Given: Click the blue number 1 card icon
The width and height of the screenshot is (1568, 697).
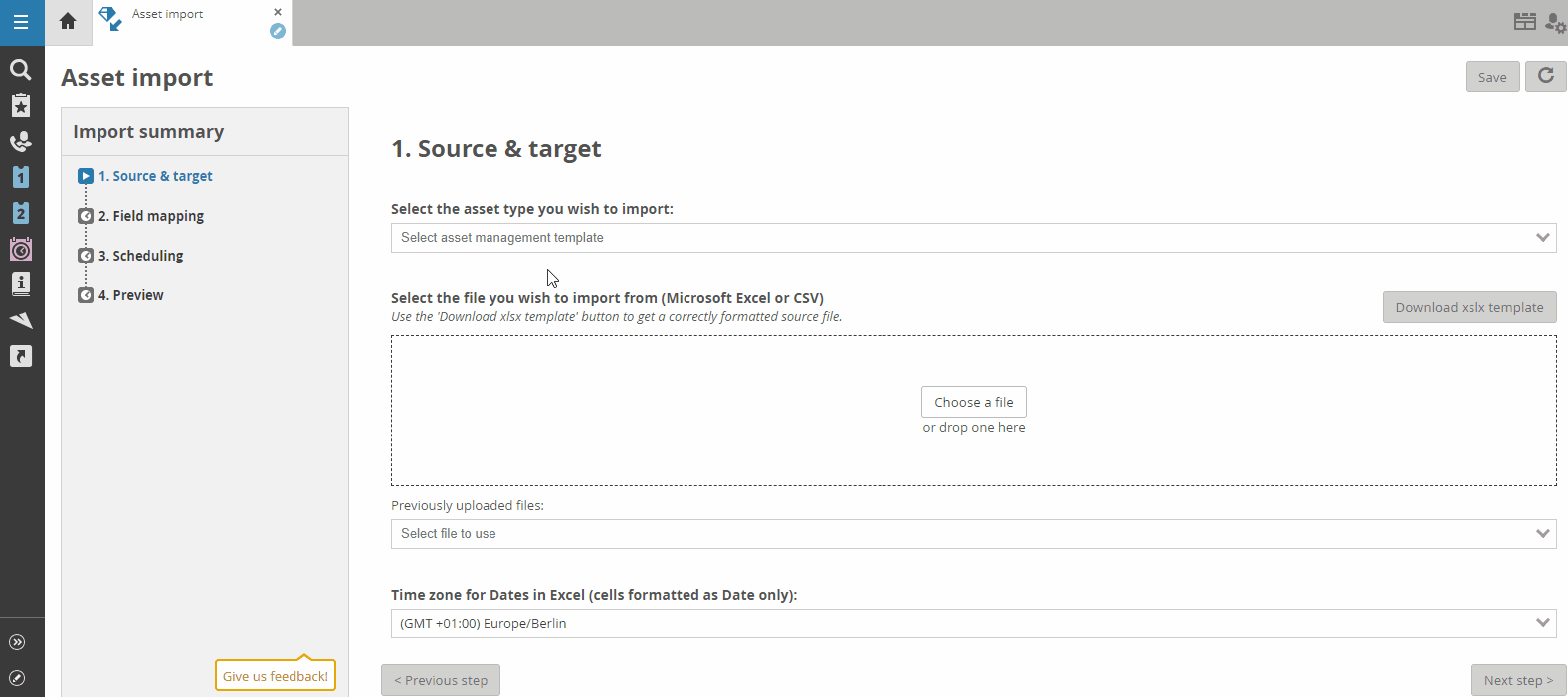Looking at the screenshot, I should click(20, 177).
